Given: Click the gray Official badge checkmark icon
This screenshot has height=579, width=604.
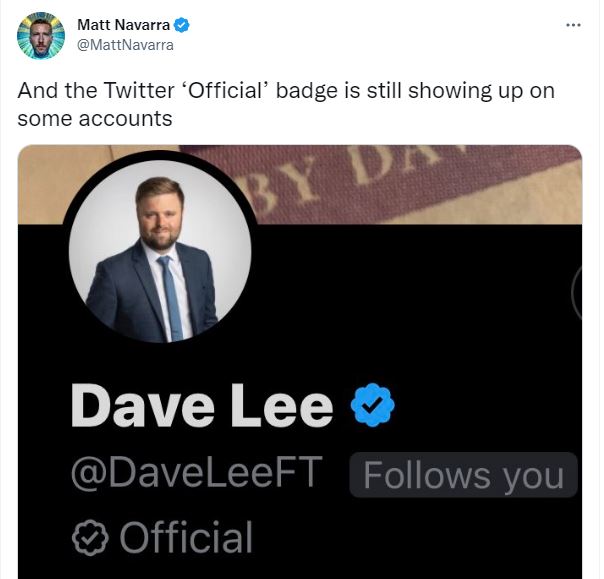Looking at the screenshot, I should (90, 538).
